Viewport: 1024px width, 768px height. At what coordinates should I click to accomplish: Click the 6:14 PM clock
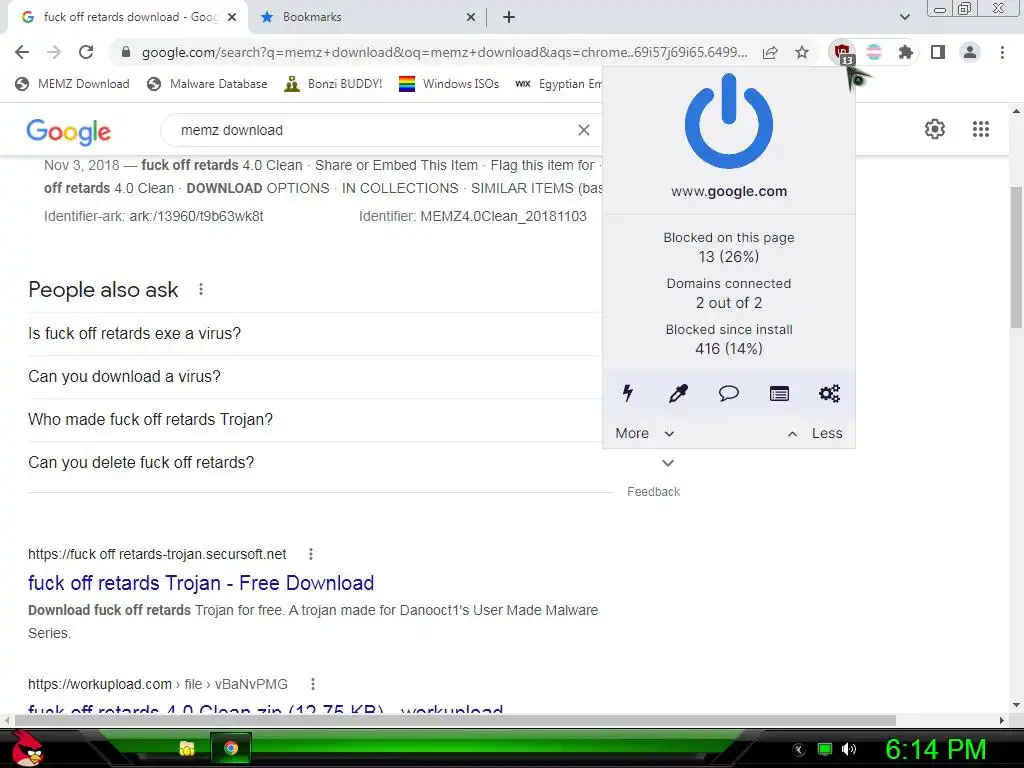click(x=935, y=749)
